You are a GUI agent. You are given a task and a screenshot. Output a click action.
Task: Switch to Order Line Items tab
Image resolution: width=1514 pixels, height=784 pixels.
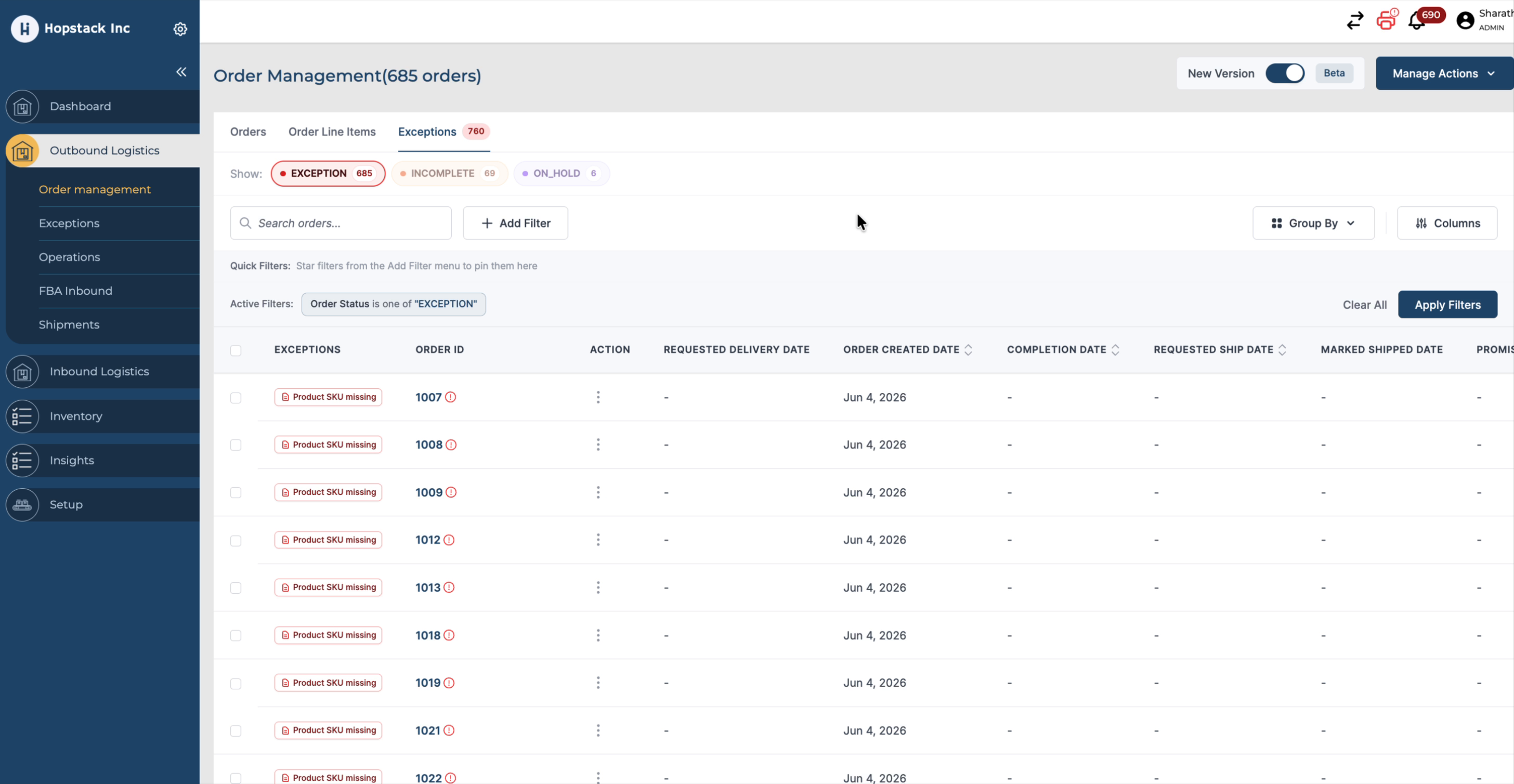point(332,132)
